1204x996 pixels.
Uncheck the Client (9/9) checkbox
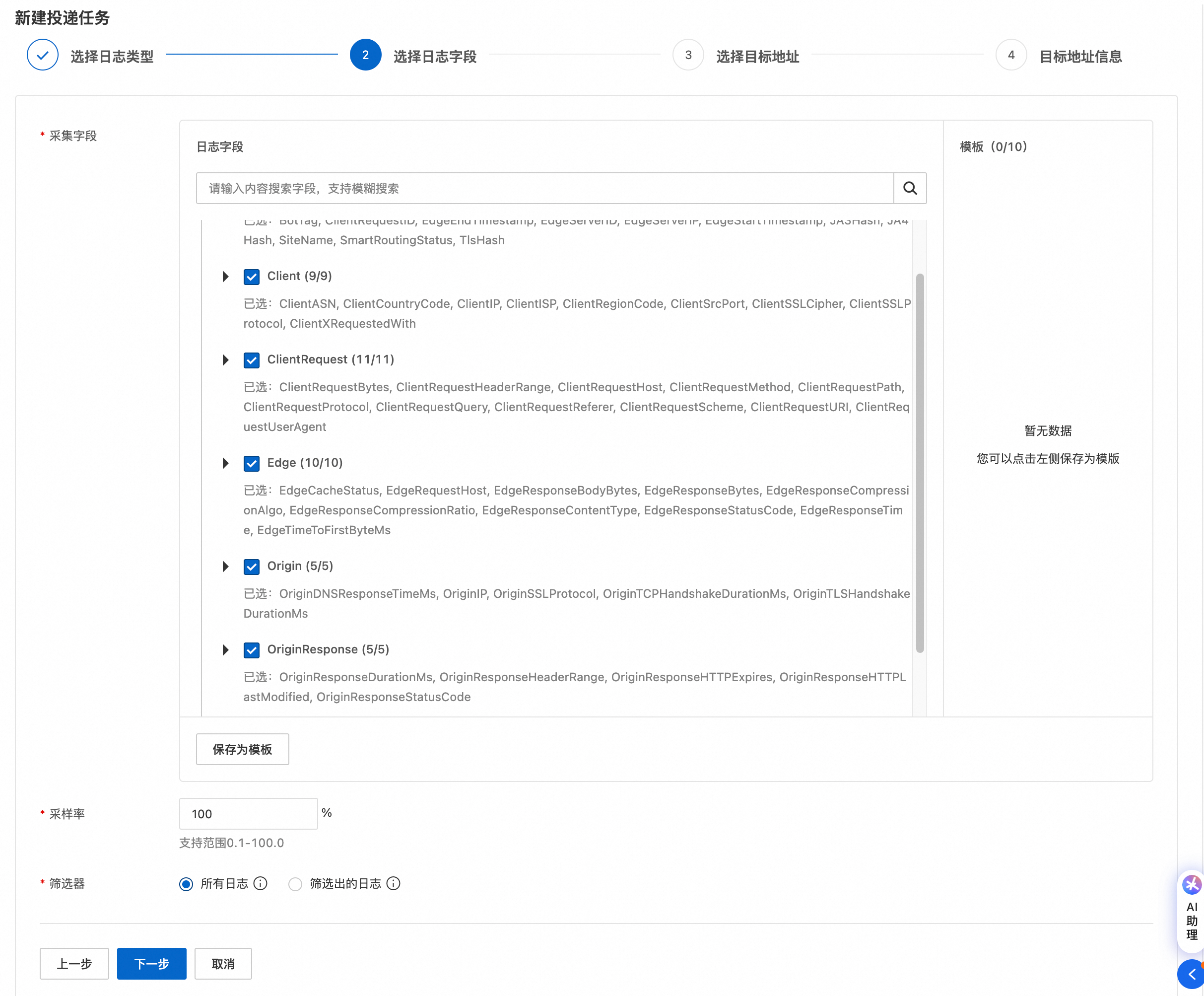tap(251, 277)
